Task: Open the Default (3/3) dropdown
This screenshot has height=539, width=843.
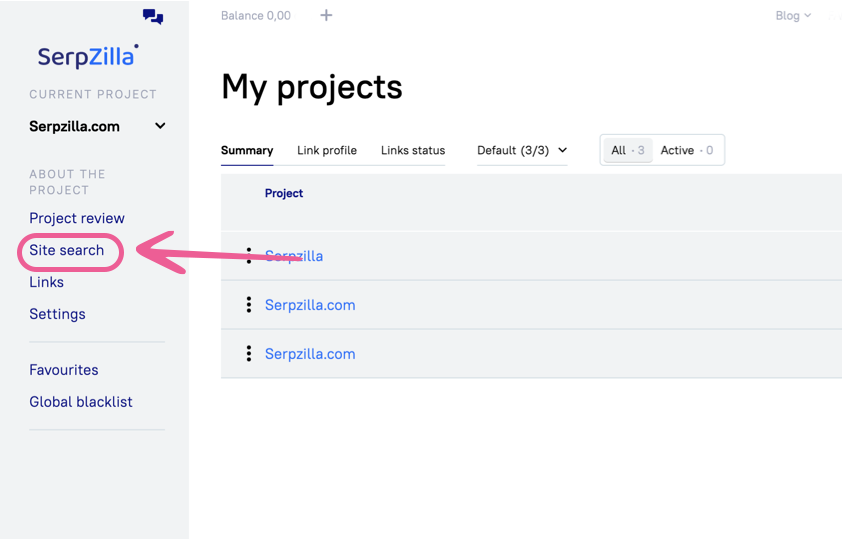Action: tap(522, 150)
